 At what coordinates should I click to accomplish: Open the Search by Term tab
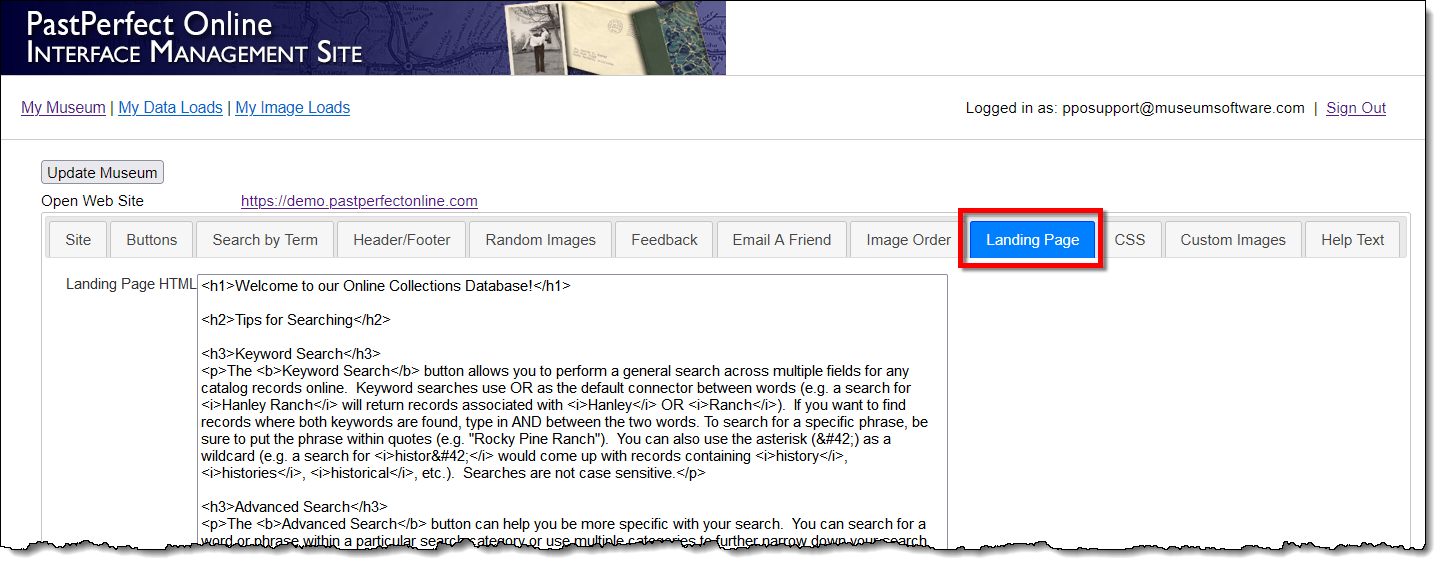tap(265, 240)
